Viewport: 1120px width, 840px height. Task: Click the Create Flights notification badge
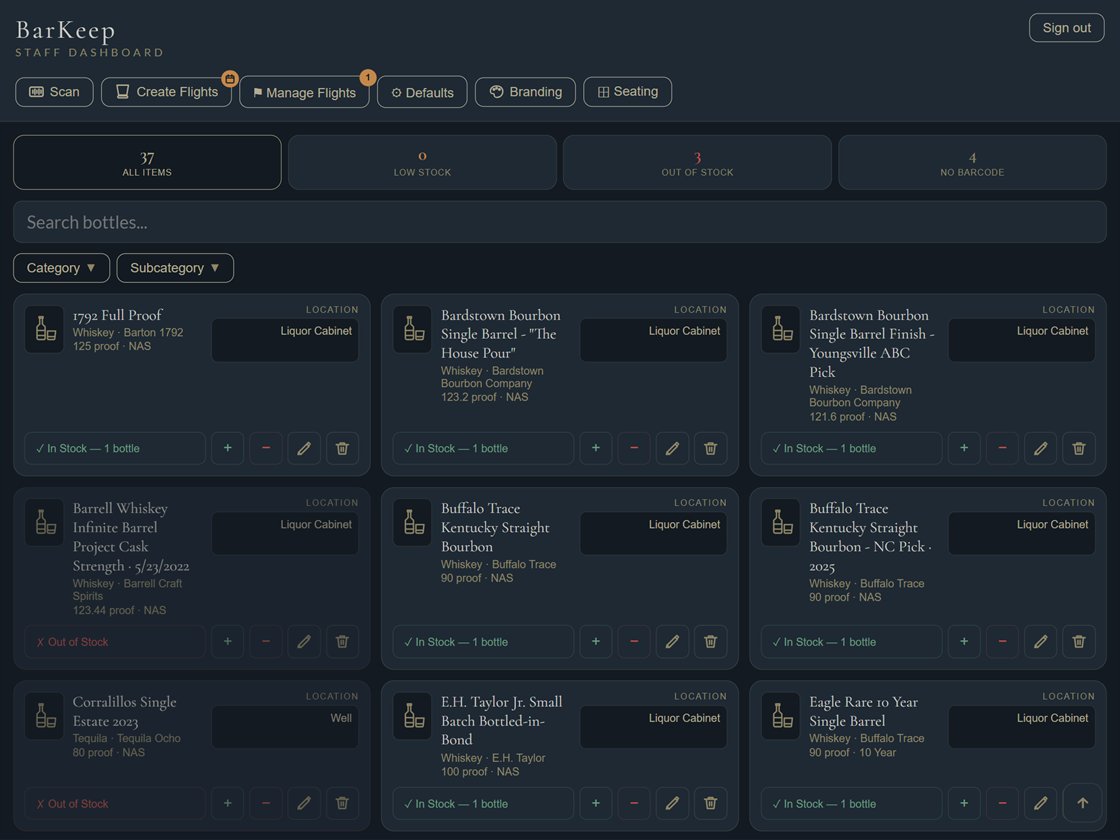[x=230, y=79]
